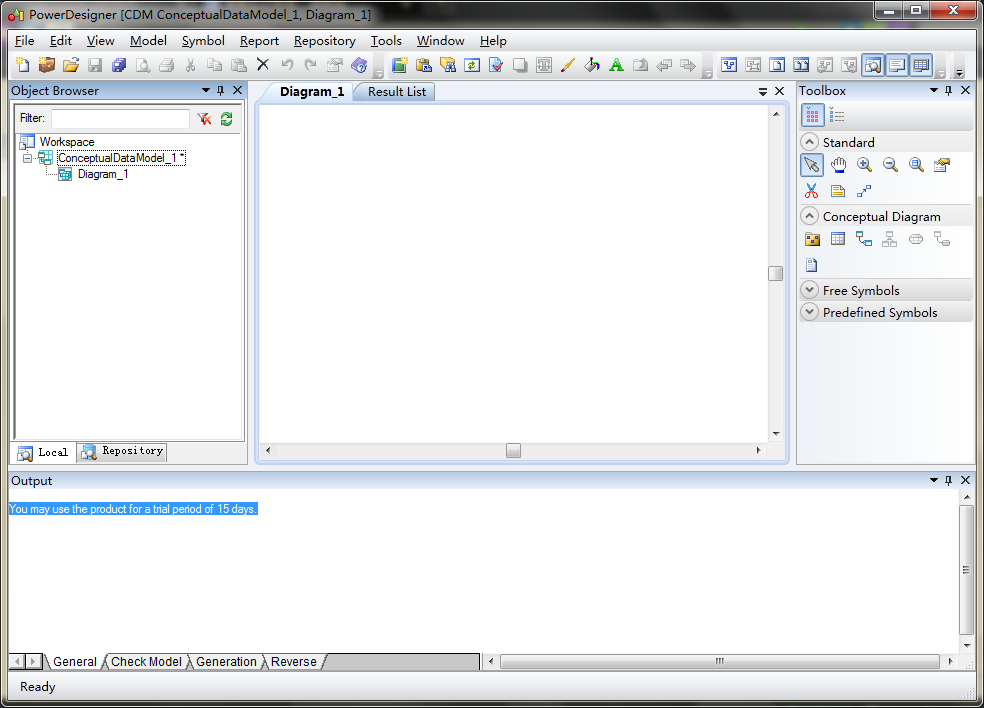Open the Tools menu
Image resolution: width=984 pixels, height=708 pixels.
pos(386,41)
